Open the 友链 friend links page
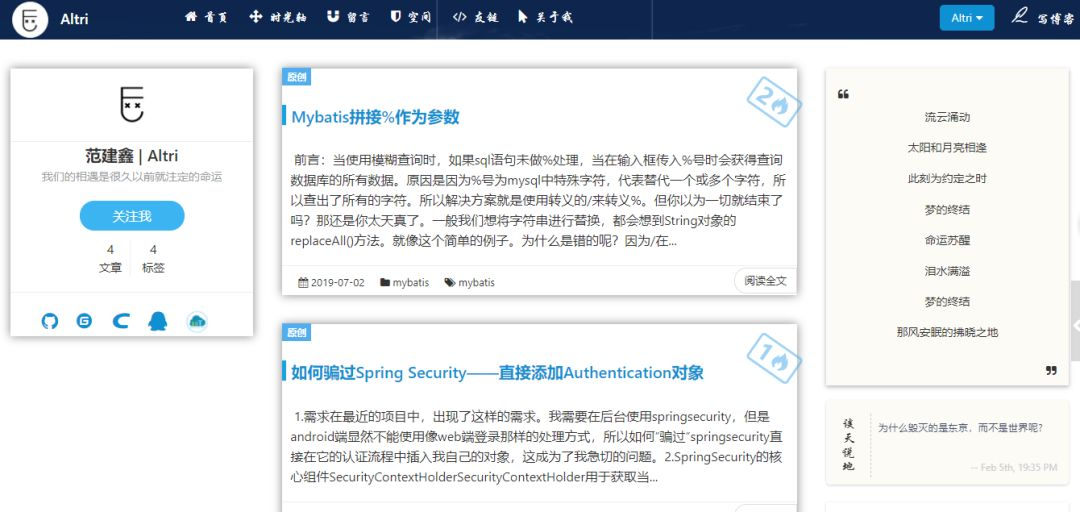Image resolution: width=1080 pixels, height=512 pixels. (475, 17)
